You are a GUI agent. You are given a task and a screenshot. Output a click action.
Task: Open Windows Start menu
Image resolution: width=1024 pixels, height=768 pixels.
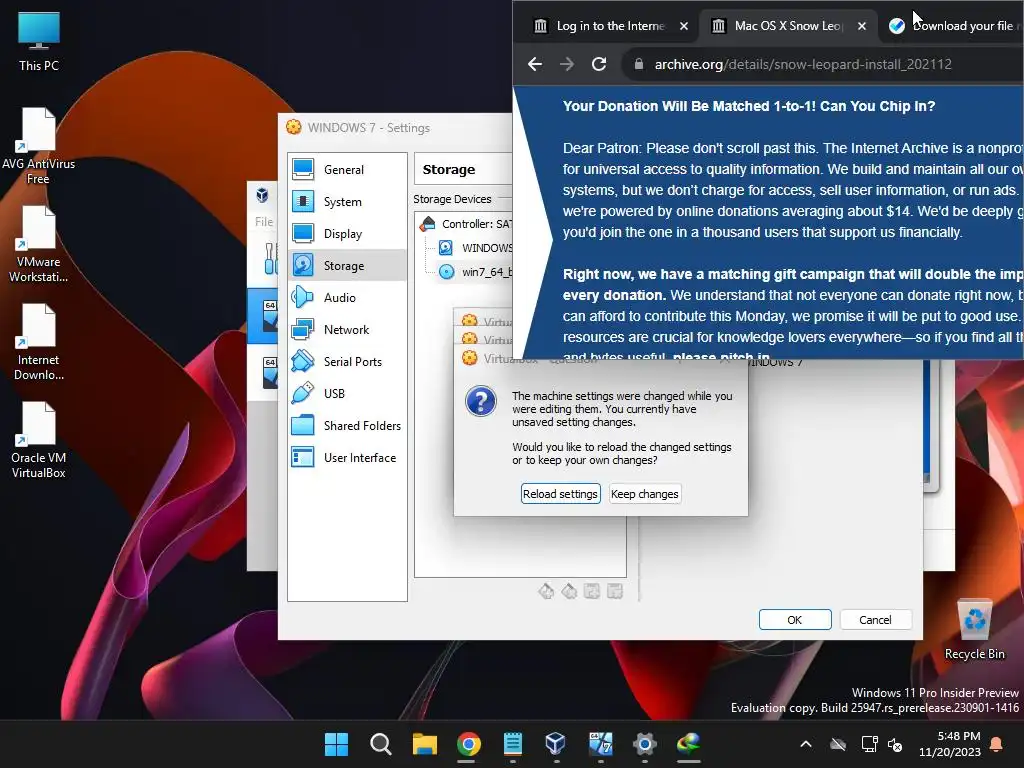tap(337, 744)
